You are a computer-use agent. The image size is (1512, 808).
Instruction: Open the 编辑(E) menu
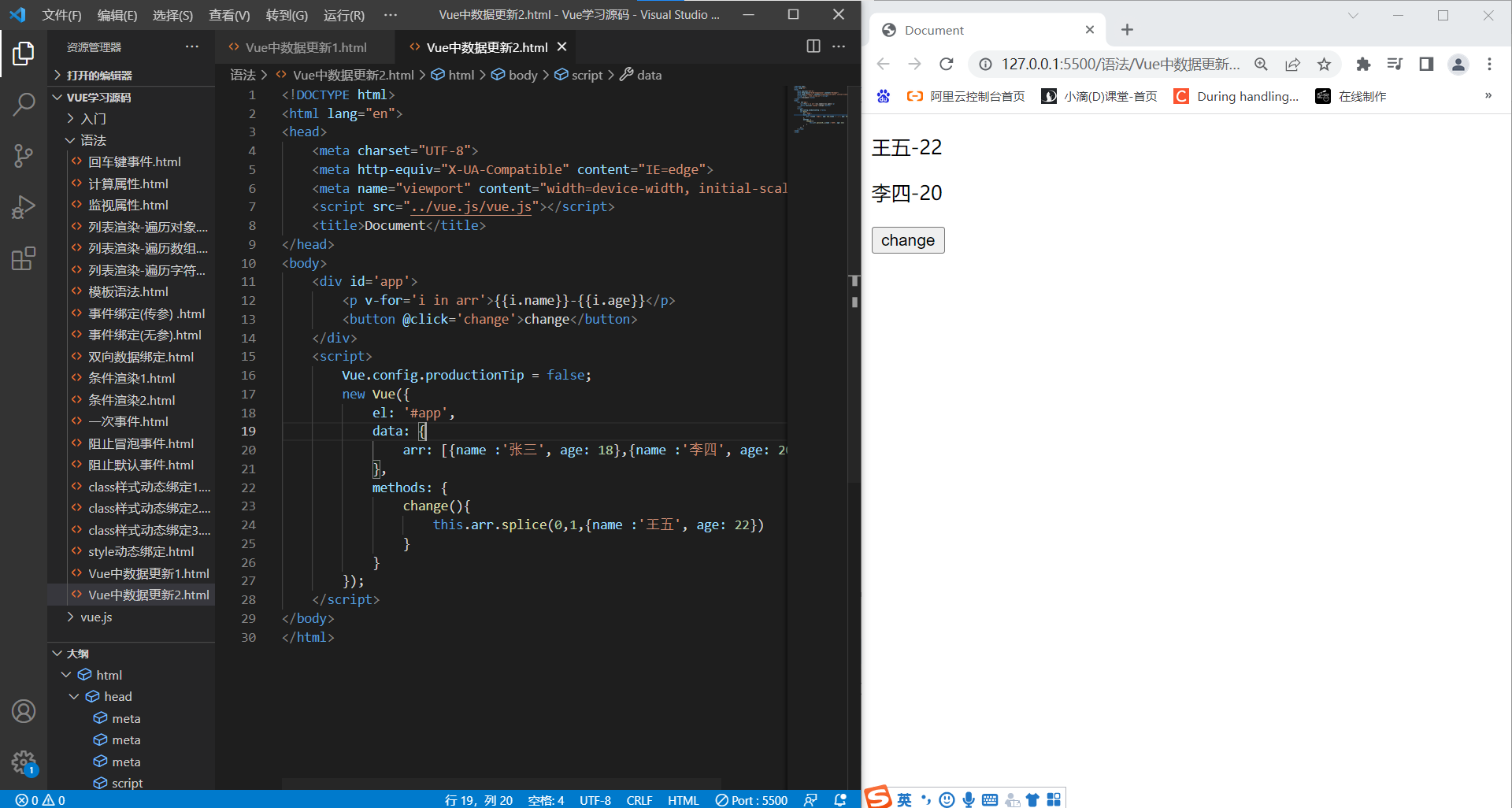coord(117,15)
